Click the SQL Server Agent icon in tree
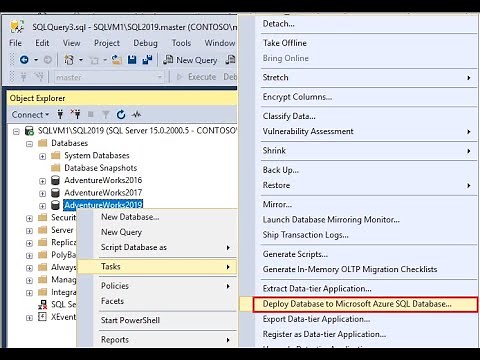The width and height of the screenshot is (480, 360). point(42,304)
